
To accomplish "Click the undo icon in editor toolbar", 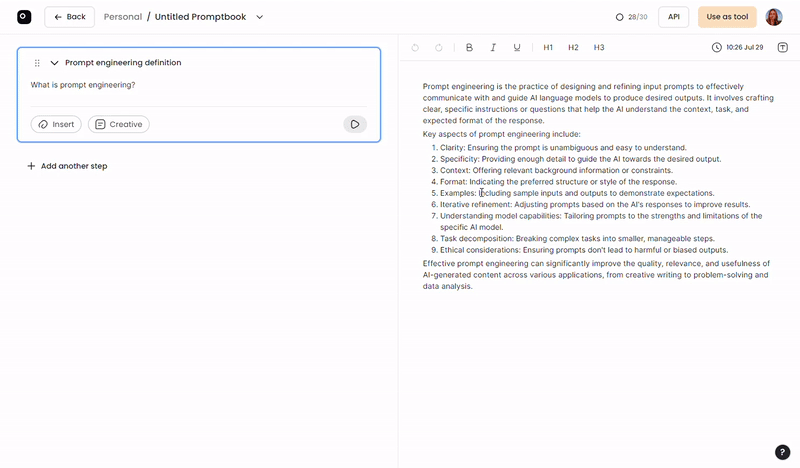I will [x=415, y=47].
